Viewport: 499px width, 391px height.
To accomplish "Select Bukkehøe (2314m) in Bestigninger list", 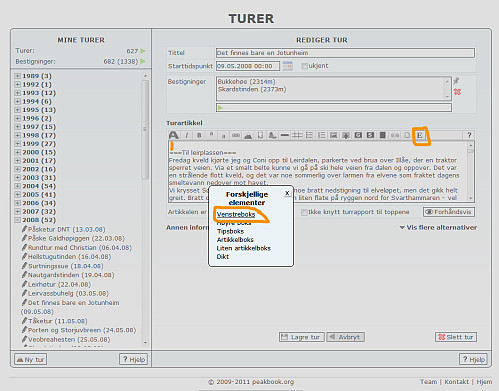I will pos(247,82).
